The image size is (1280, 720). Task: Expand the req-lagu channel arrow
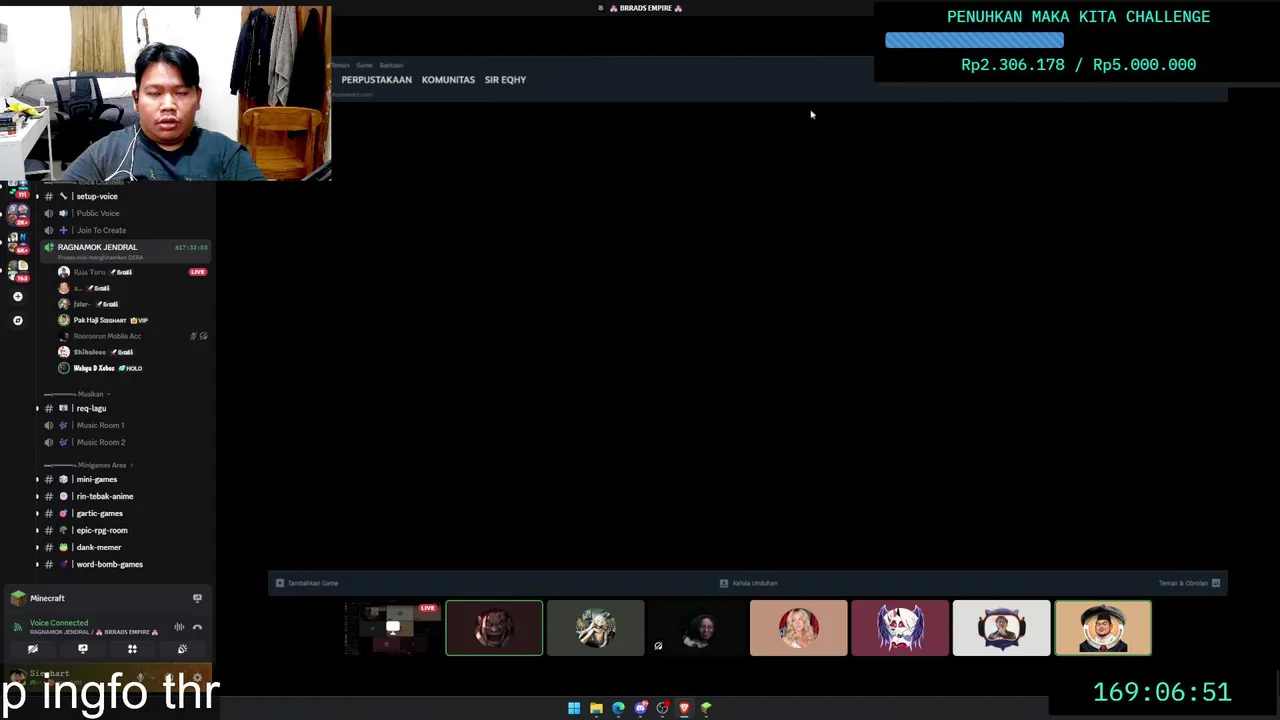tap(37, 408)
